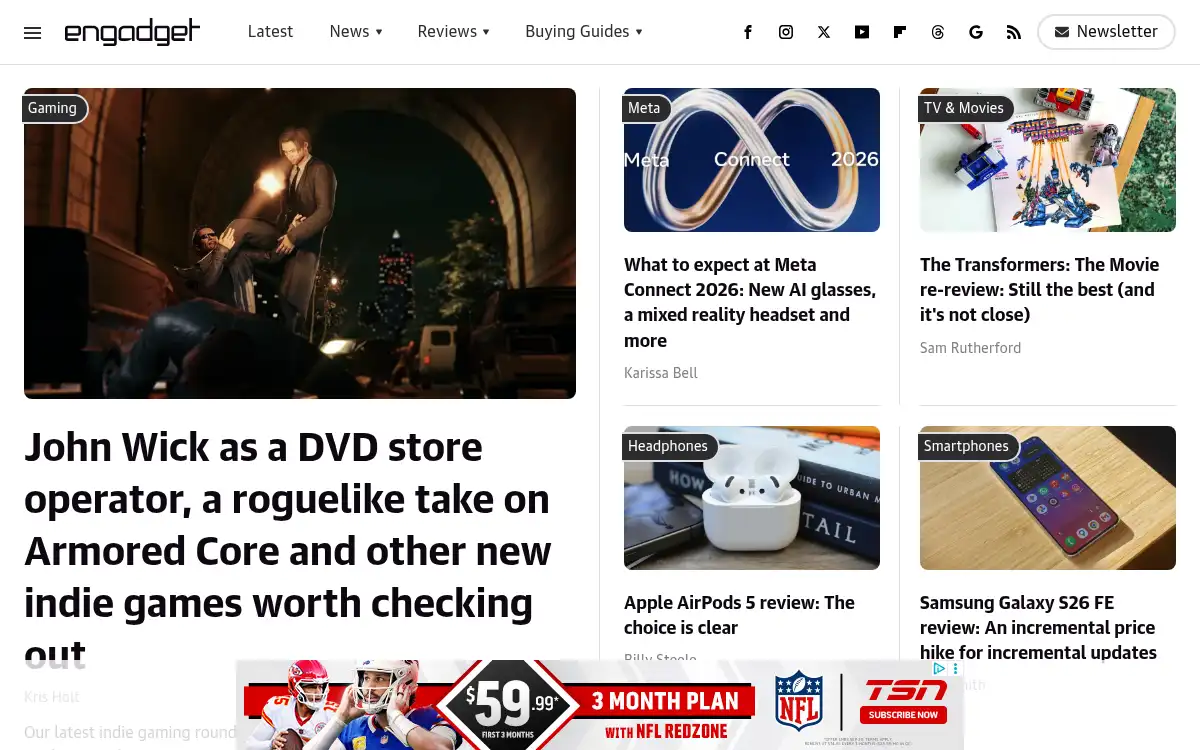Open Engadget's YouTube icon
1200x750 pixels.
point(862,32)
